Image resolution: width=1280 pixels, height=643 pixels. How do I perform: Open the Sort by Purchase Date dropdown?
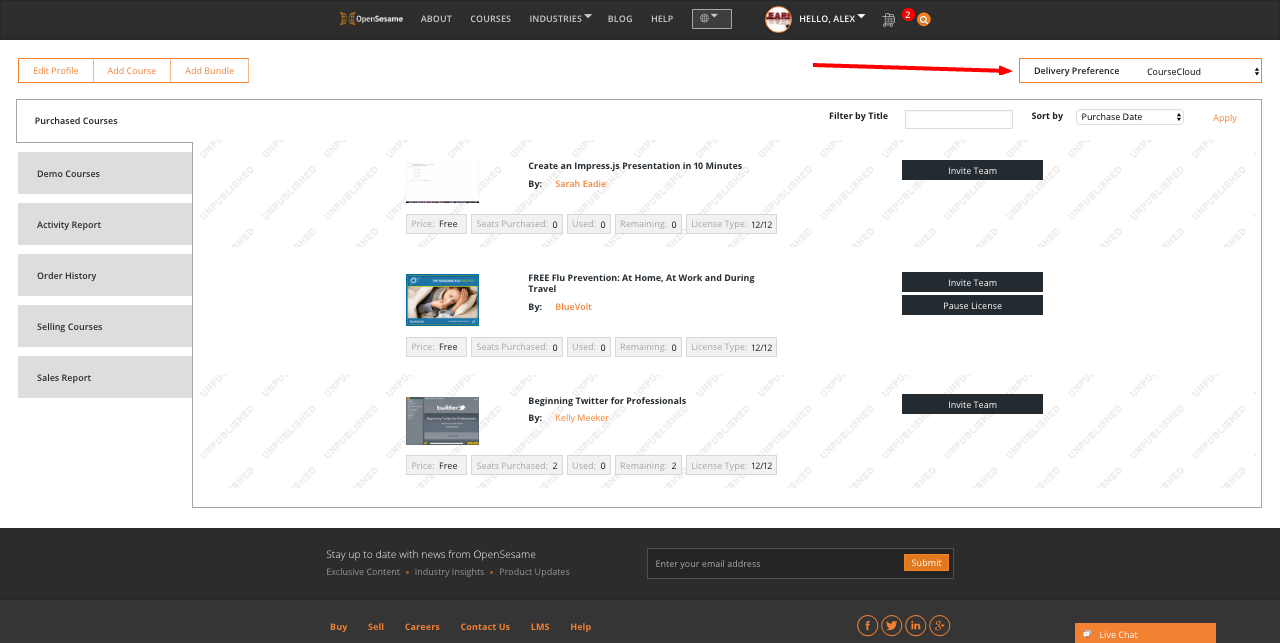pyautogui.click(x=1130, y=117)
